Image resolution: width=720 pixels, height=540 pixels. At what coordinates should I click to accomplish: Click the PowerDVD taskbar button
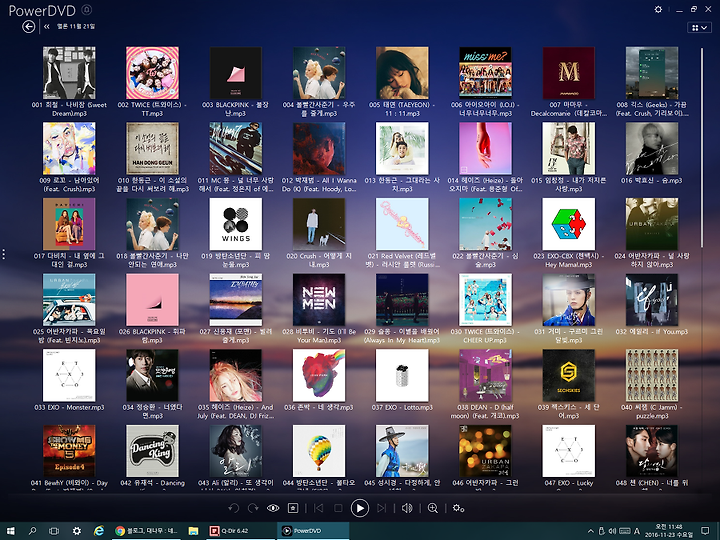313,531
